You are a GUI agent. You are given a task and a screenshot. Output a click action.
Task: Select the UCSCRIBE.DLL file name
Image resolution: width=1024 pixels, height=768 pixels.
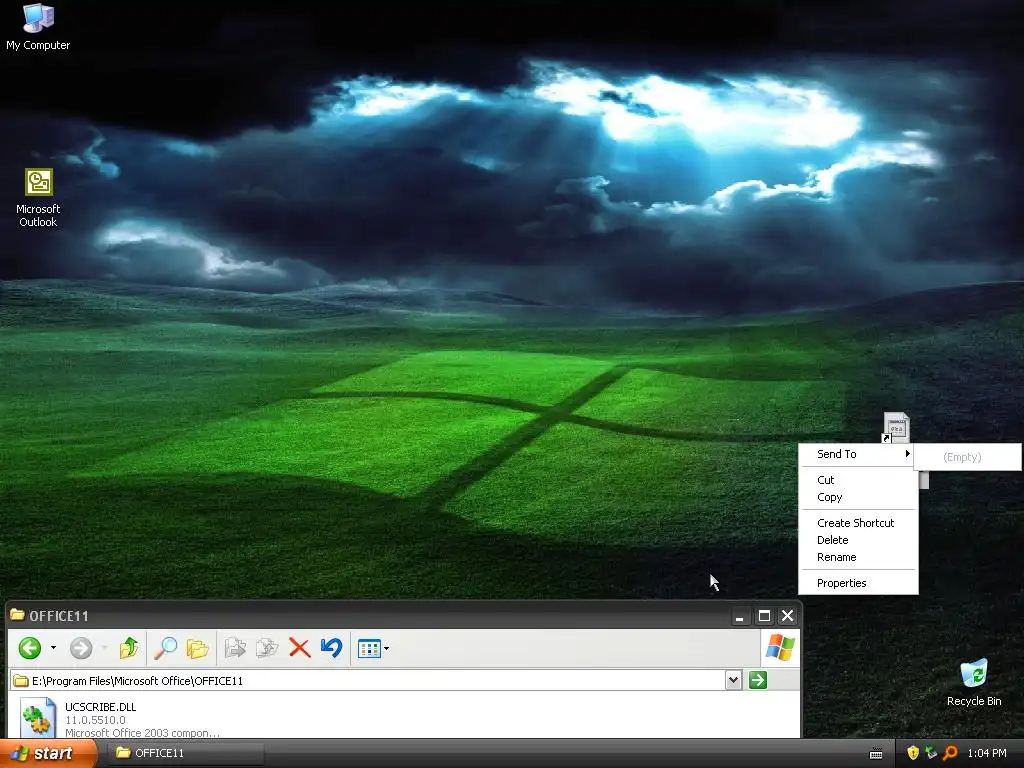pyautogui.click(x=101, y=706)
